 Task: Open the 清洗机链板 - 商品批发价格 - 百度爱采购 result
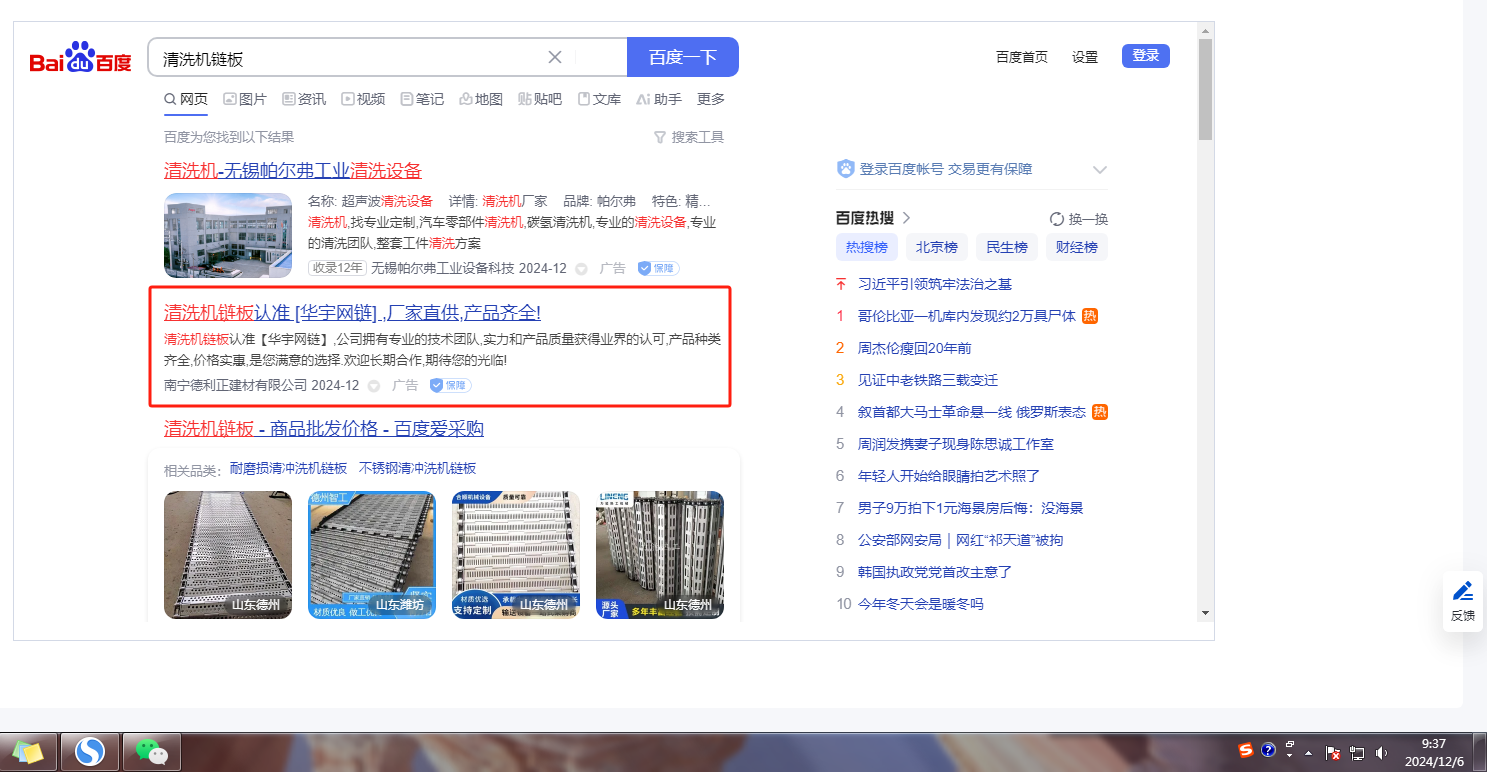pyautogui.click(x=324, y=429)
